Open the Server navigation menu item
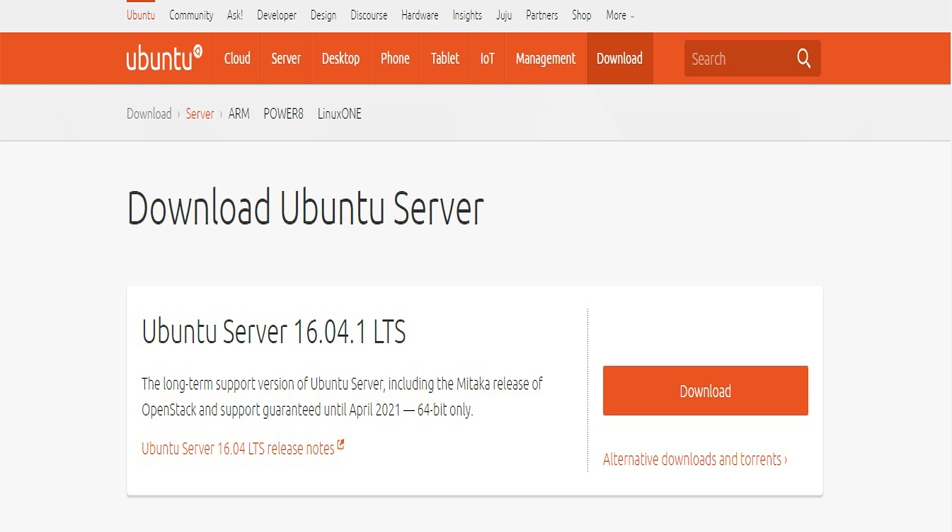This screenshot has height=532, width=952. pyautogui.click(x=286, y=59)
